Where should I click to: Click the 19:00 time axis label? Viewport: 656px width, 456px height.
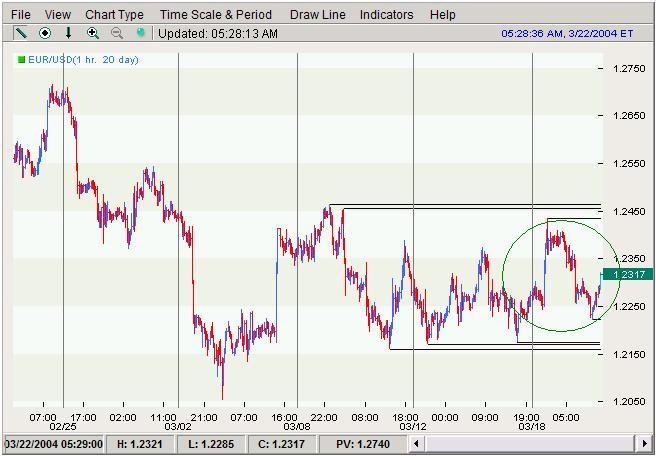click(x=526, y=418)
